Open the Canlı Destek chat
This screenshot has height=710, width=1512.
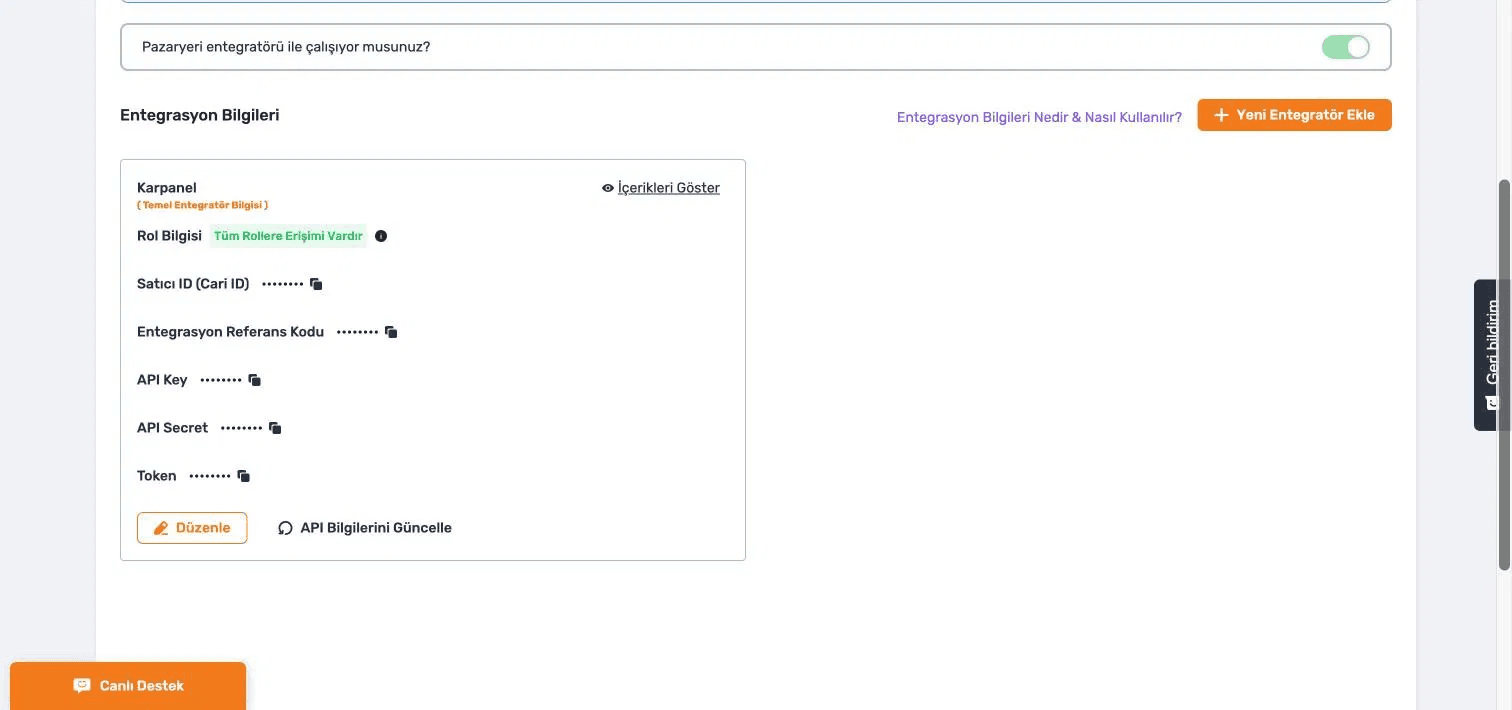[128, 686]
